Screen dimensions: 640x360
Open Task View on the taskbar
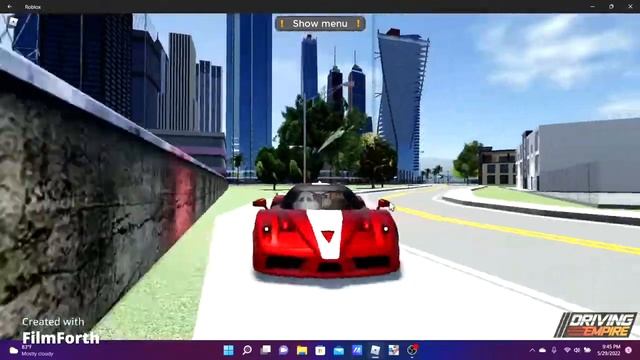click(266, 350)
